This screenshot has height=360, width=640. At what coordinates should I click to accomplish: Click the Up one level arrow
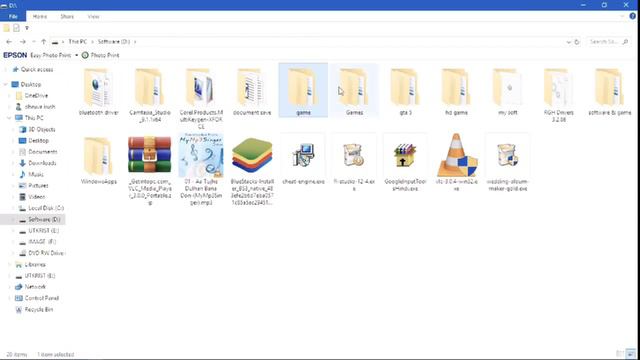click(44, 42)
